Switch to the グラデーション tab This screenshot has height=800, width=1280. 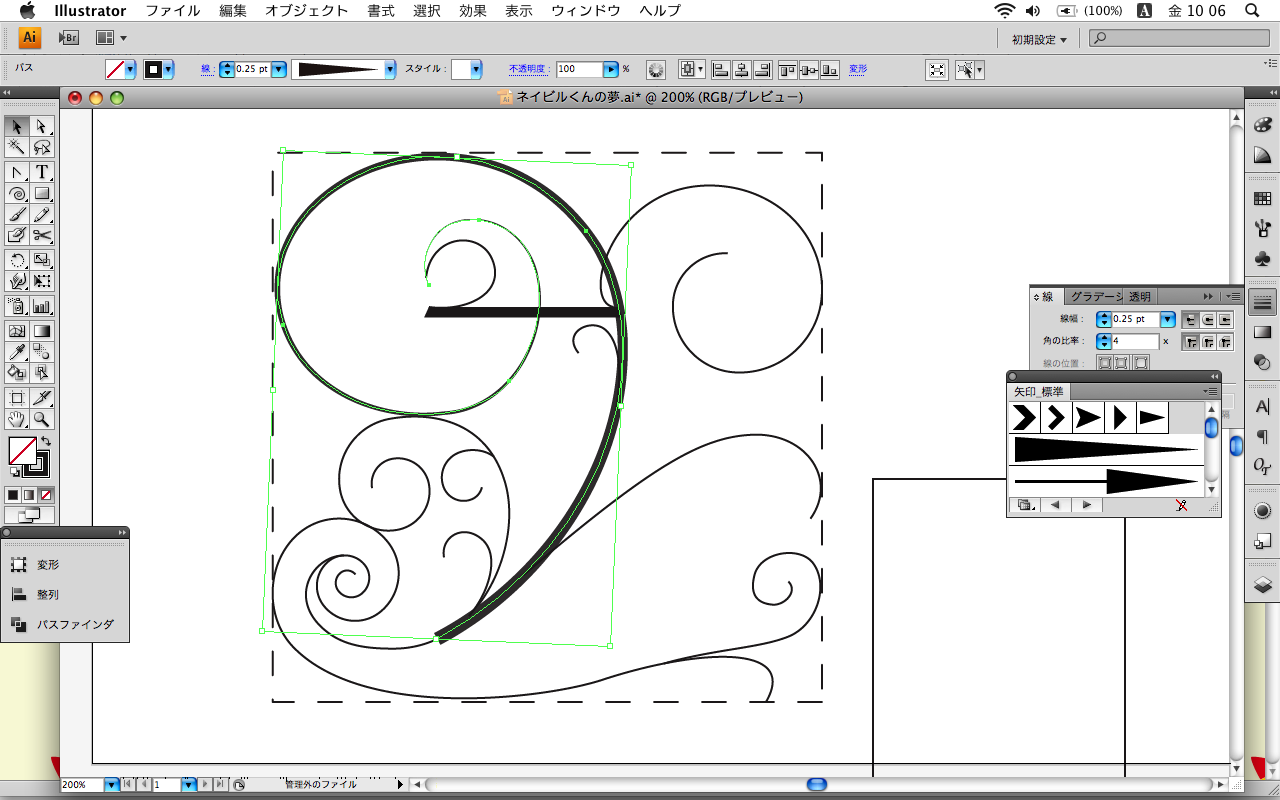[1094, 297]
